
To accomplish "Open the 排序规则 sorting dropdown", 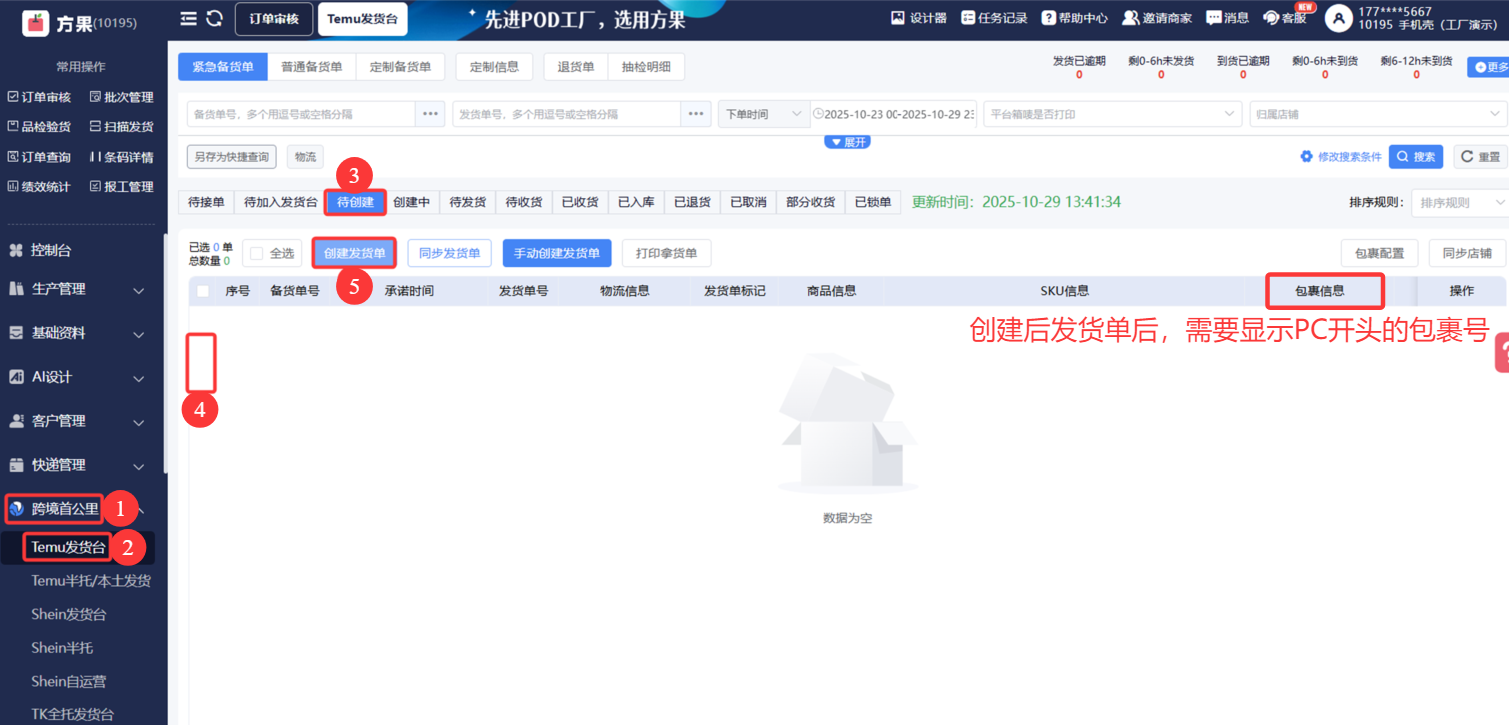I will click(1458, 203).
